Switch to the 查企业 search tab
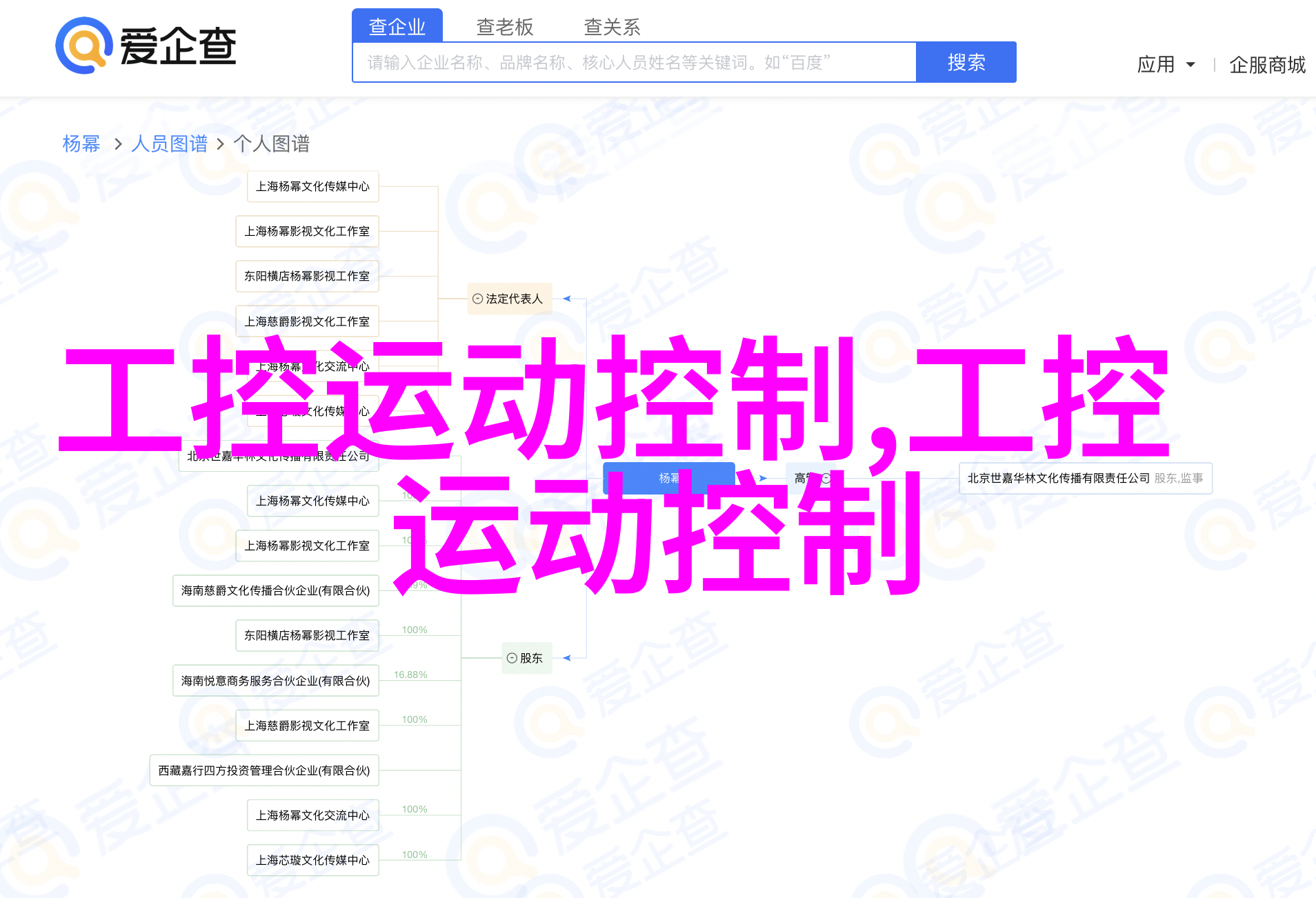The image size is (1316, 898). click(x=397, y=26)
